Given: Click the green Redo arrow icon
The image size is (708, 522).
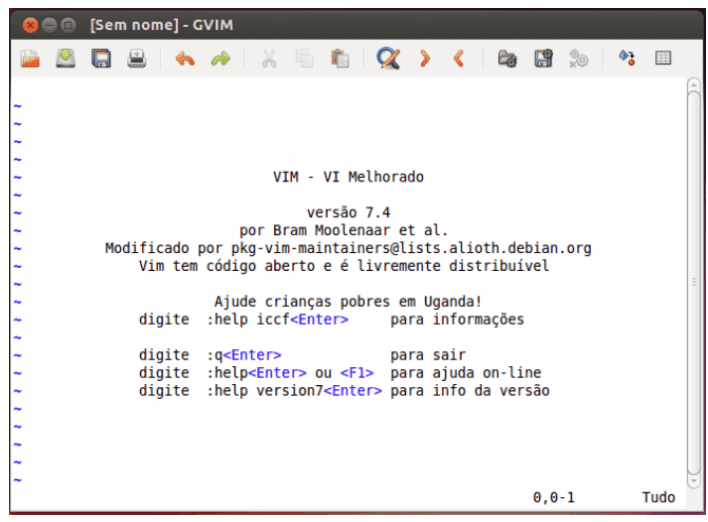Looking at the screenshot, I should pos(219,59).
